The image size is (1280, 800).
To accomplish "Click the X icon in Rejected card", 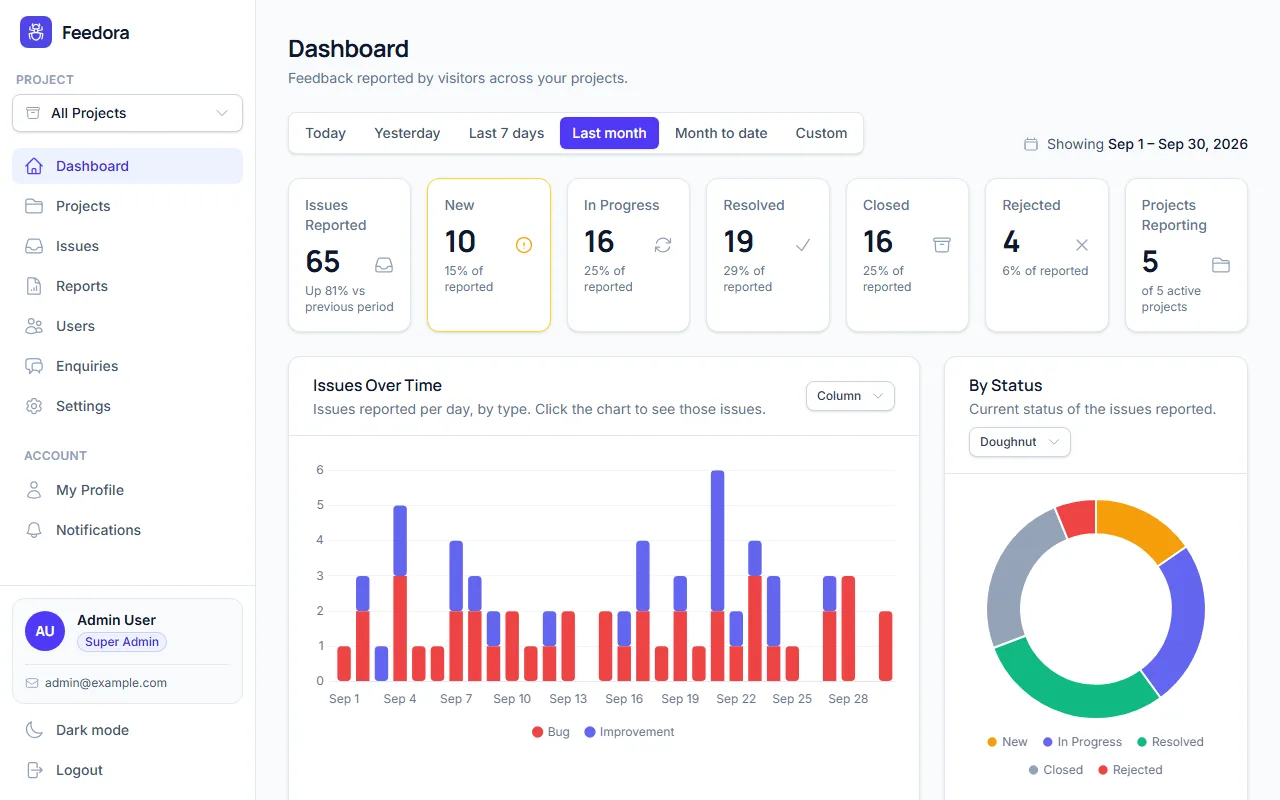I will pos(1082,245).
